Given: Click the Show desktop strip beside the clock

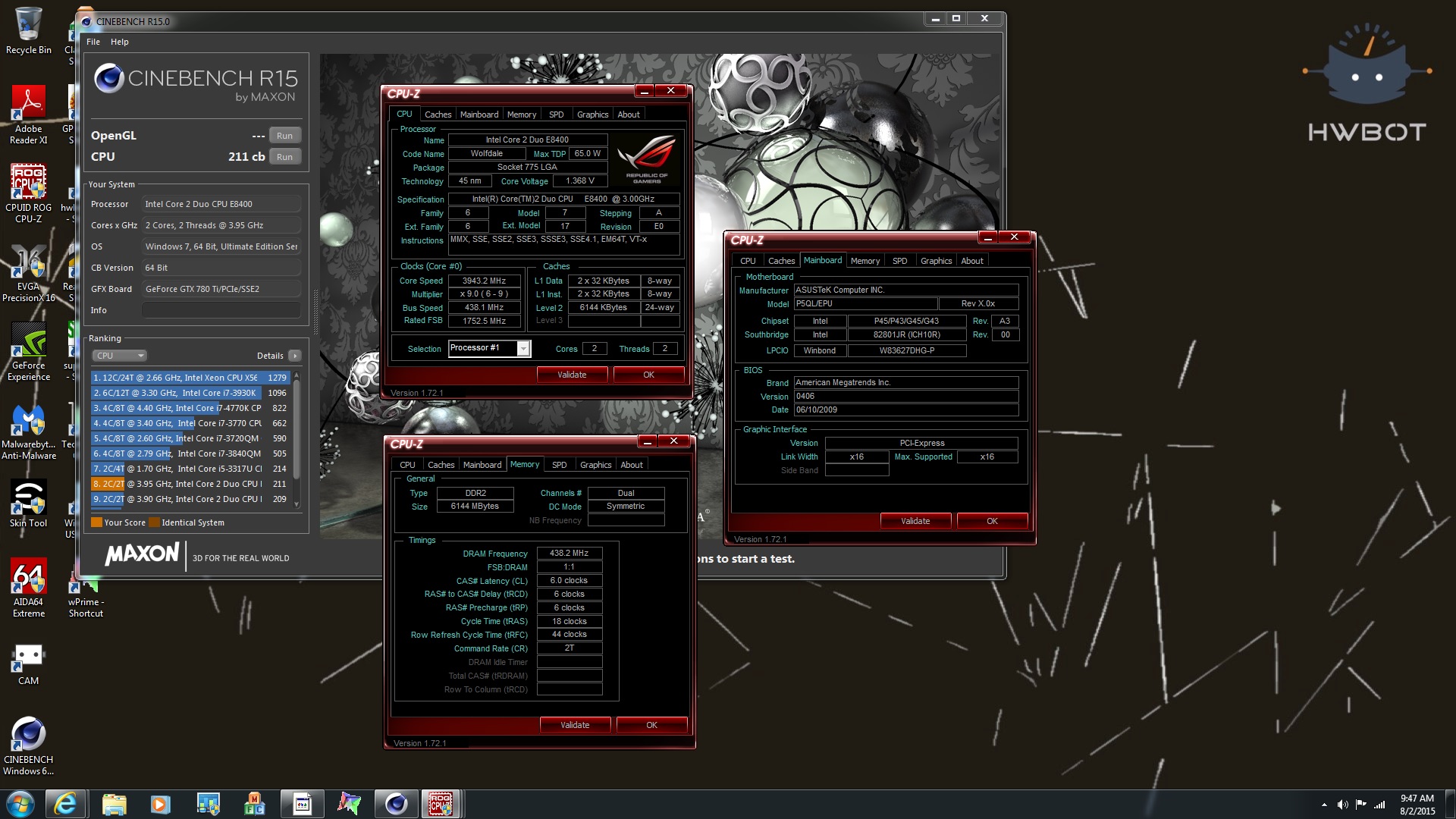Looking at the screenshot, I should [1451, 804].
